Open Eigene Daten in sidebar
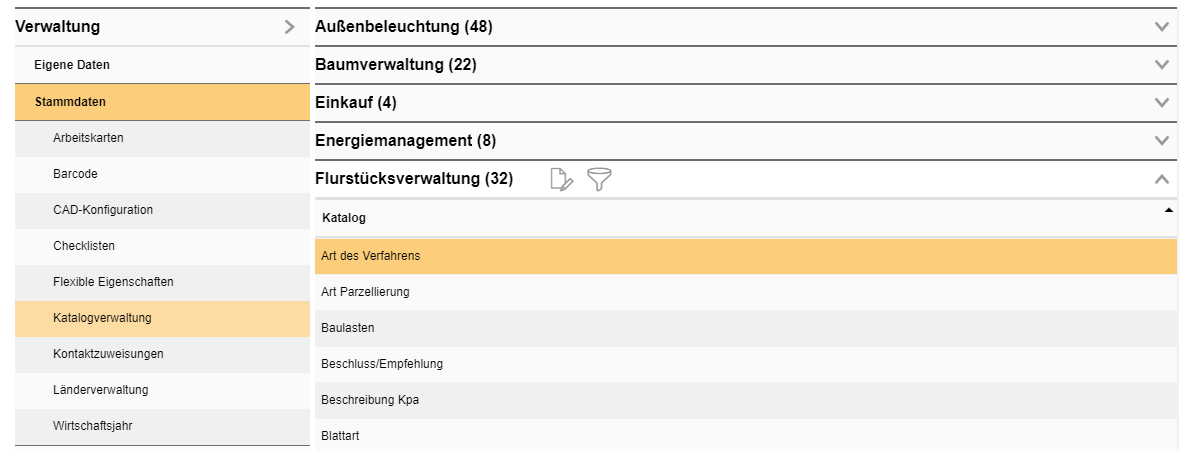The width and height of the screenshot is (1179, 451). point(72,65)
